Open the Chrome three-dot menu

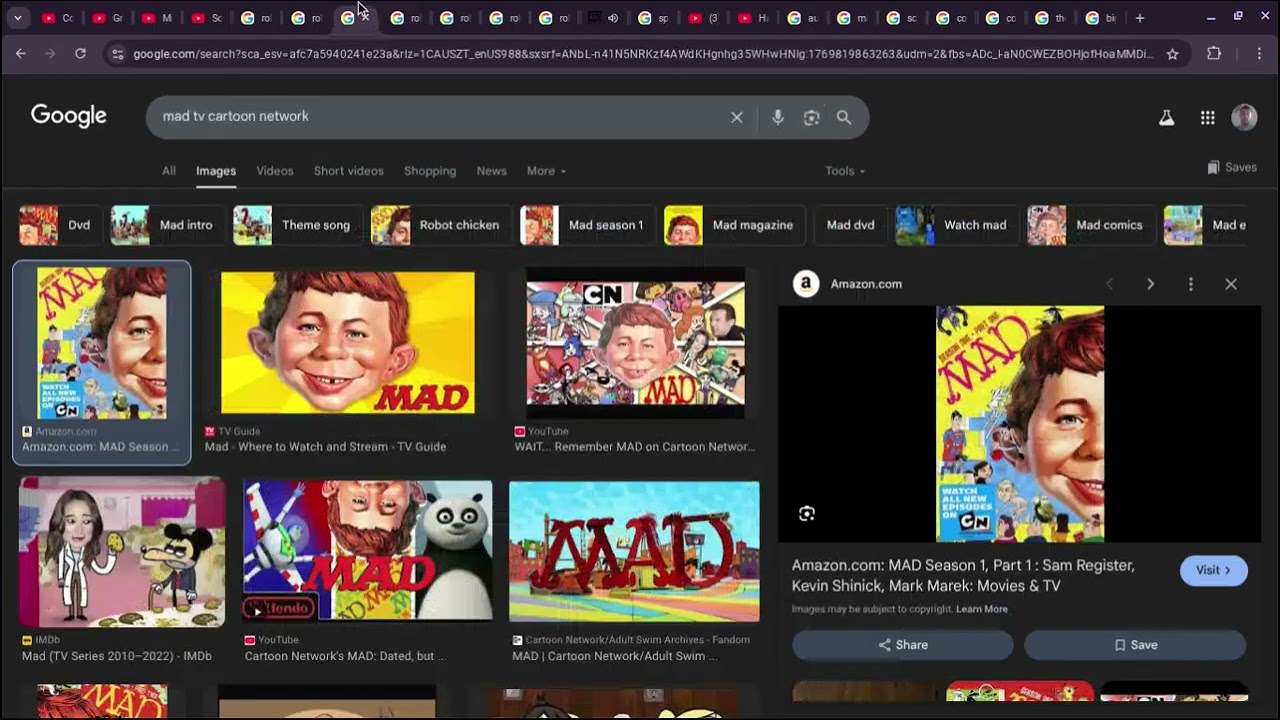[x=1258, y=53]
